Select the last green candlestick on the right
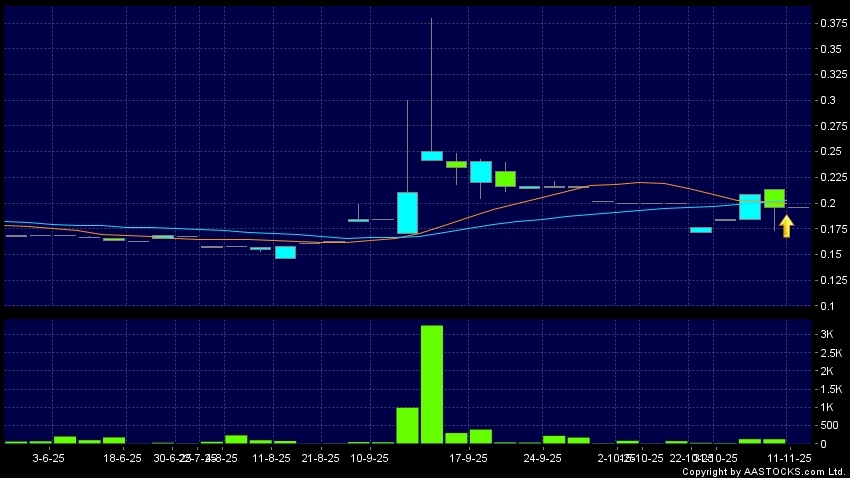The width and height of the screenshot is (850, 478). (x=774, y=198)
